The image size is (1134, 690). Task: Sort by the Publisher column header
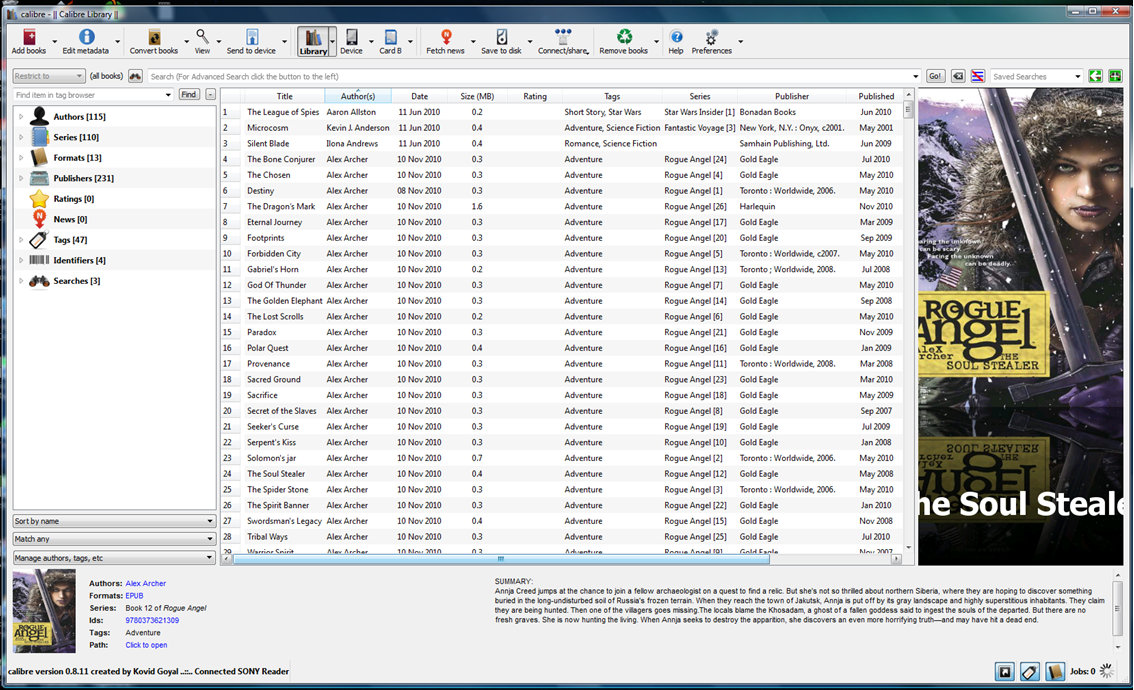(792, 96)
